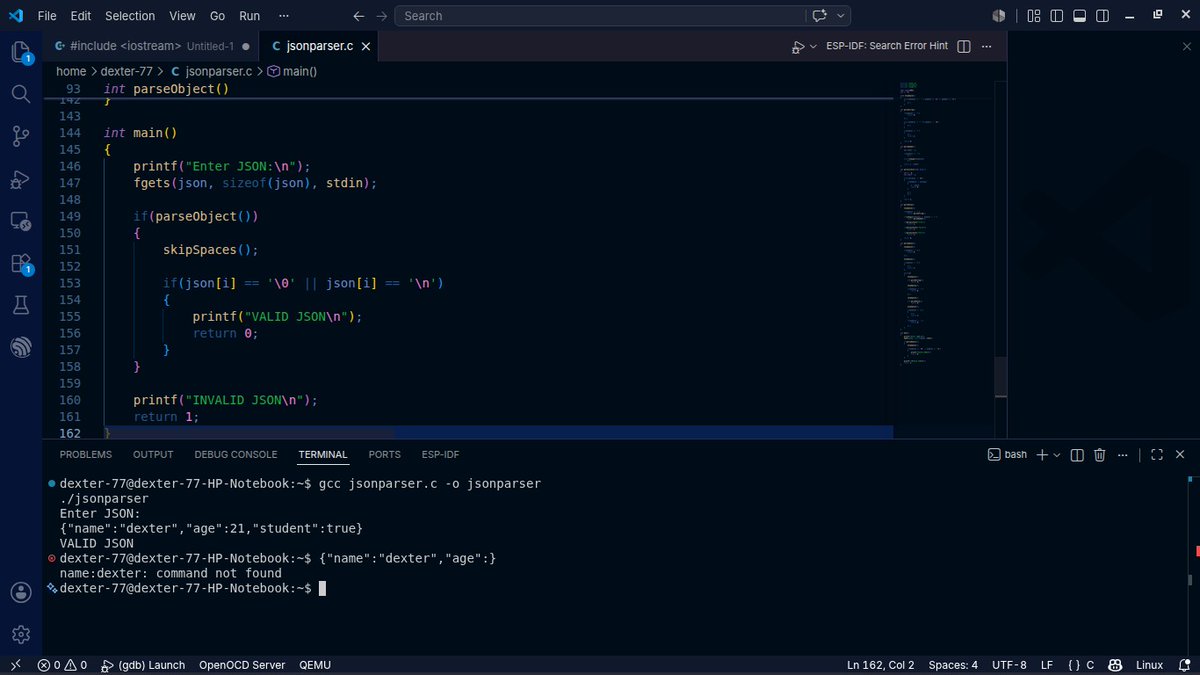The height and width of the screenshot is (675, 1200).
Task: Open the File menu
Action: pyautogui.click(x=47, y=16)
